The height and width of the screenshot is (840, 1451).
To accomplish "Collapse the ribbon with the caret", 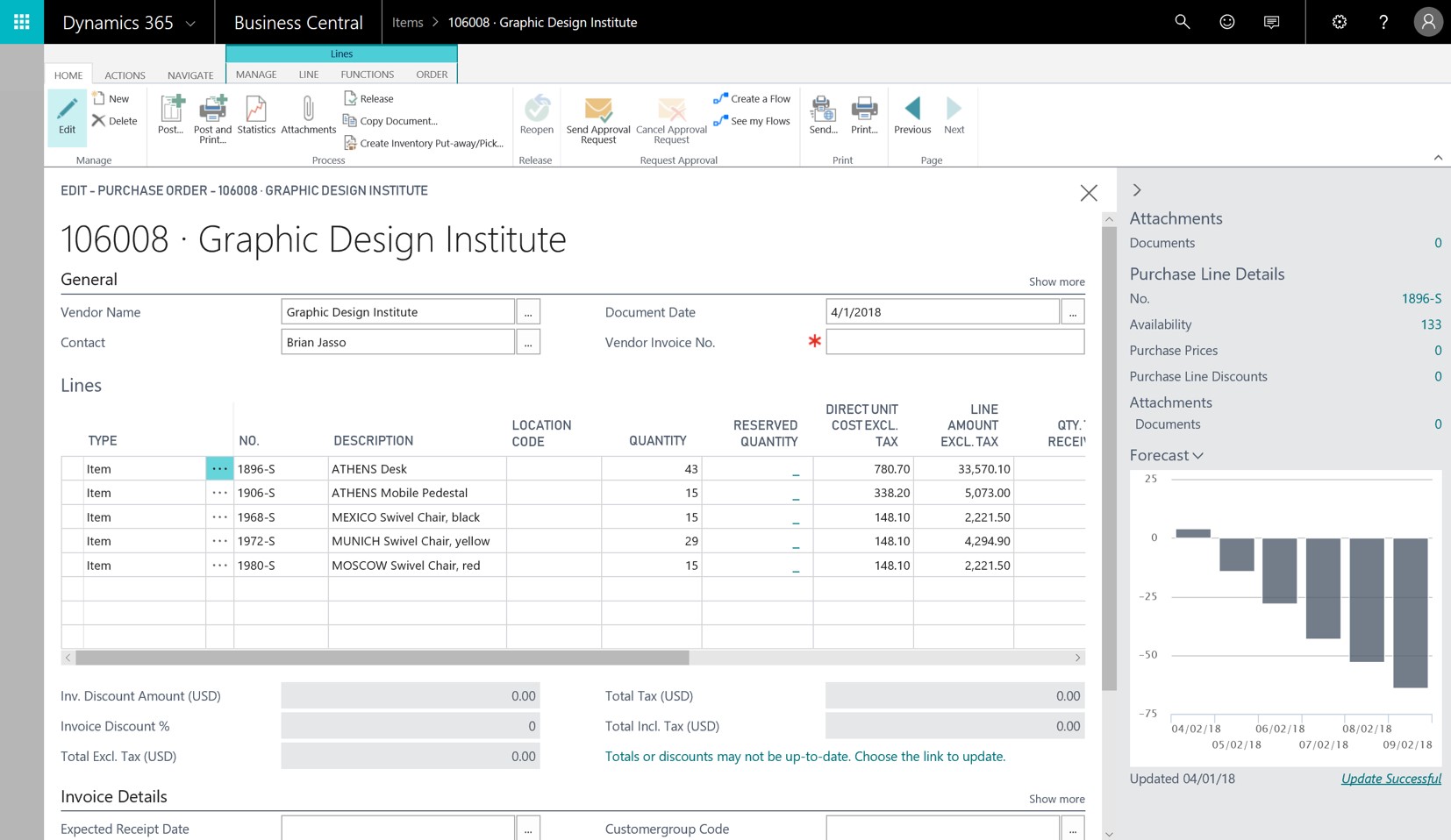I will click(1438, 158).
